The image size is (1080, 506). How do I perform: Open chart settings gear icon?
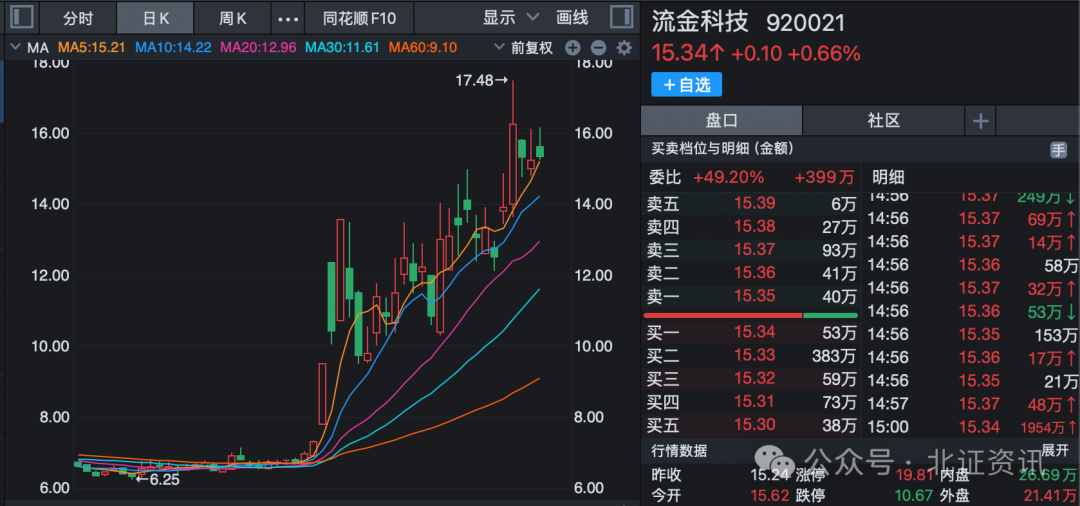[624, 47]
